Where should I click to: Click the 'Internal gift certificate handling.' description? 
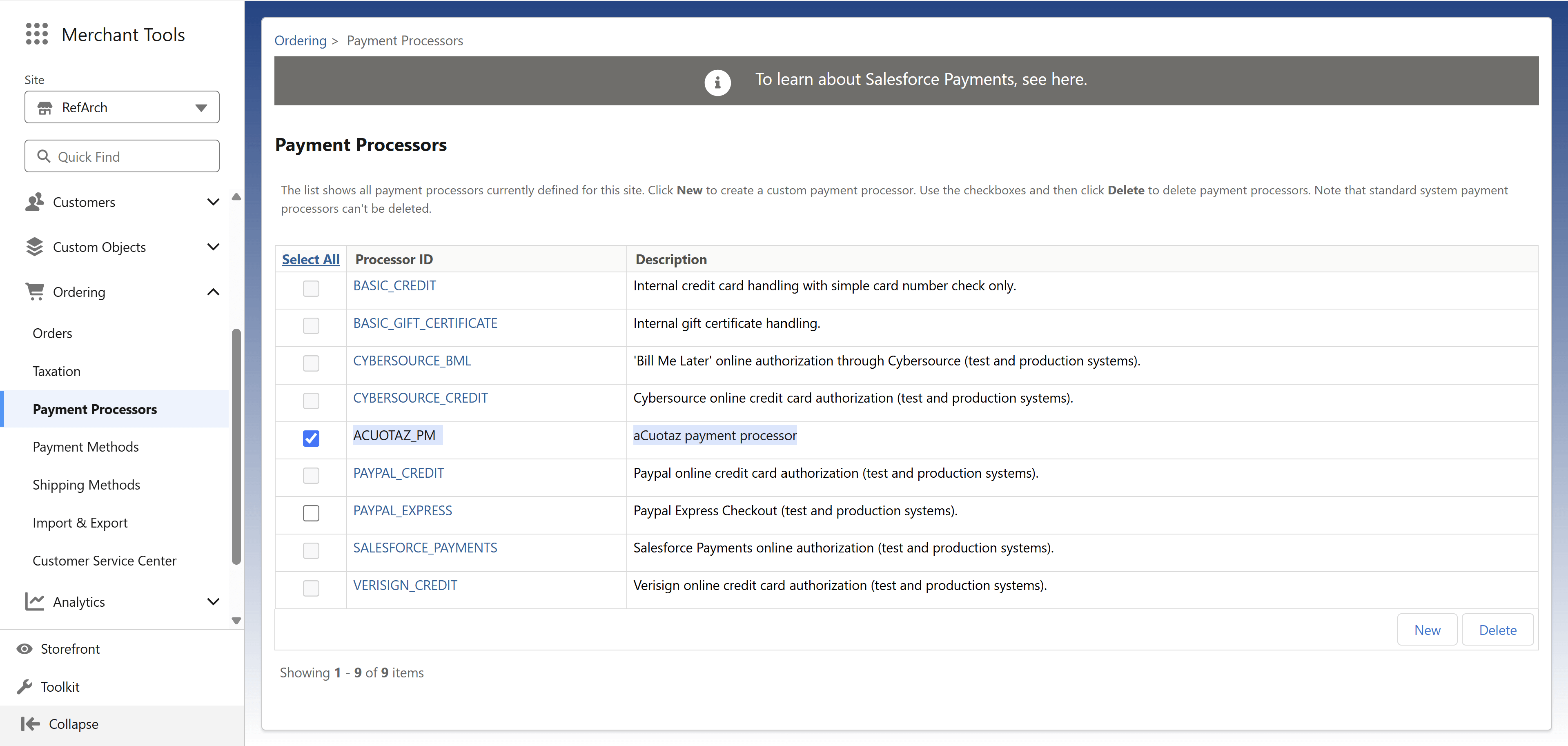point(727,323)
